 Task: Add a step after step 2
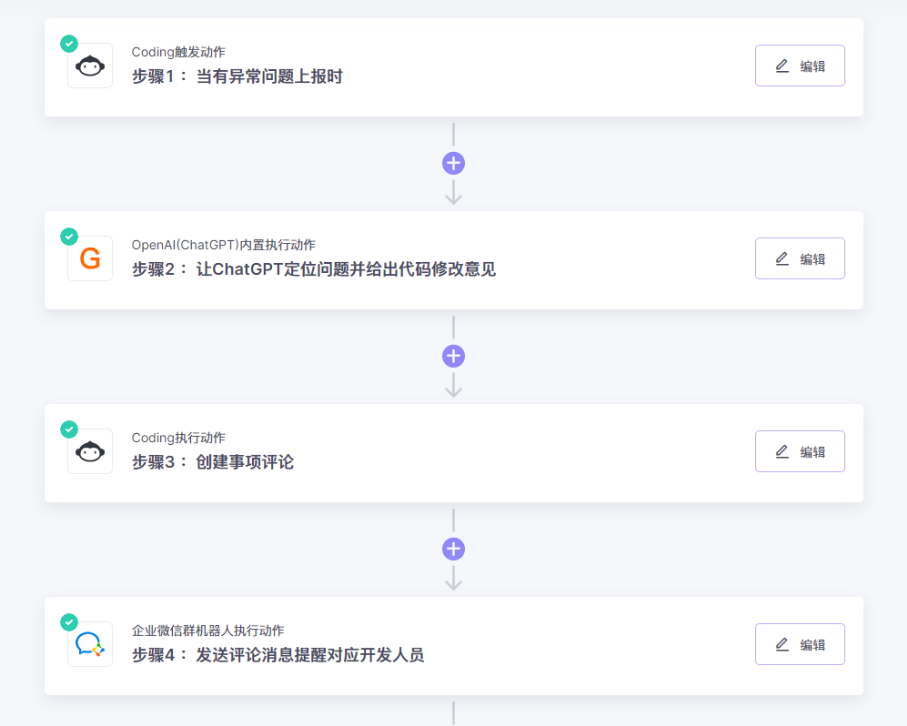click(454, 356)
